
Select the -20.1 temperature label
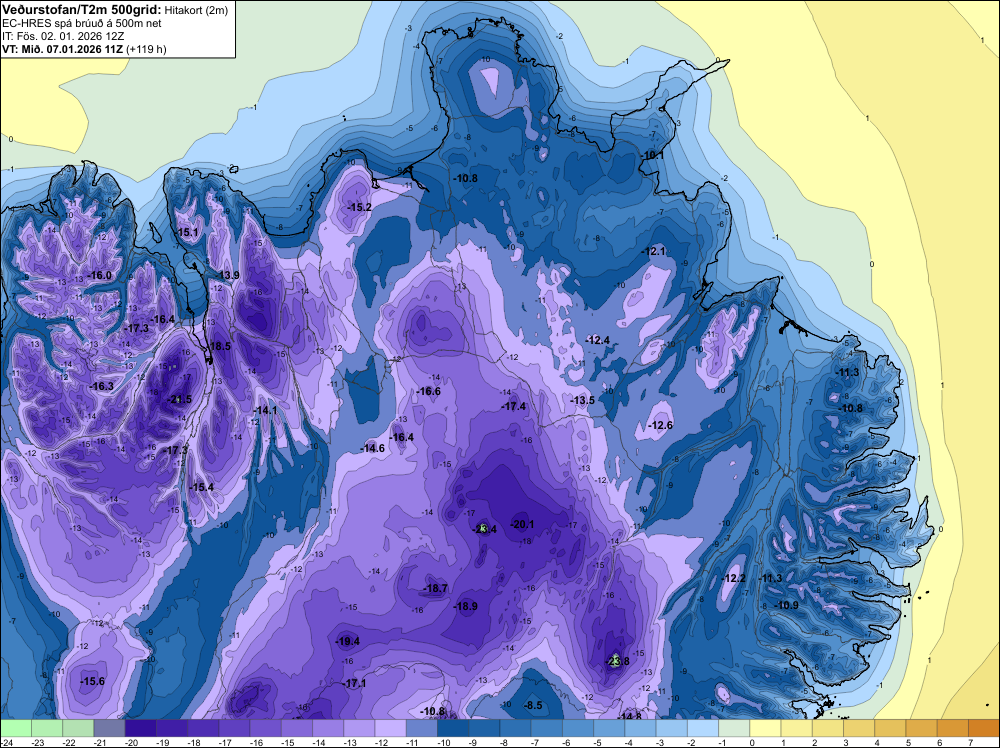pos(522,524)
